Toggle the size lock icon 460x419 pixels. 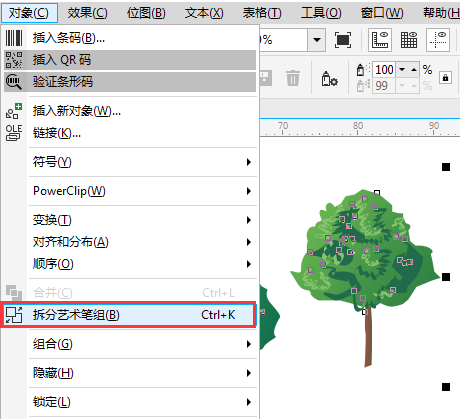[445, 77]
